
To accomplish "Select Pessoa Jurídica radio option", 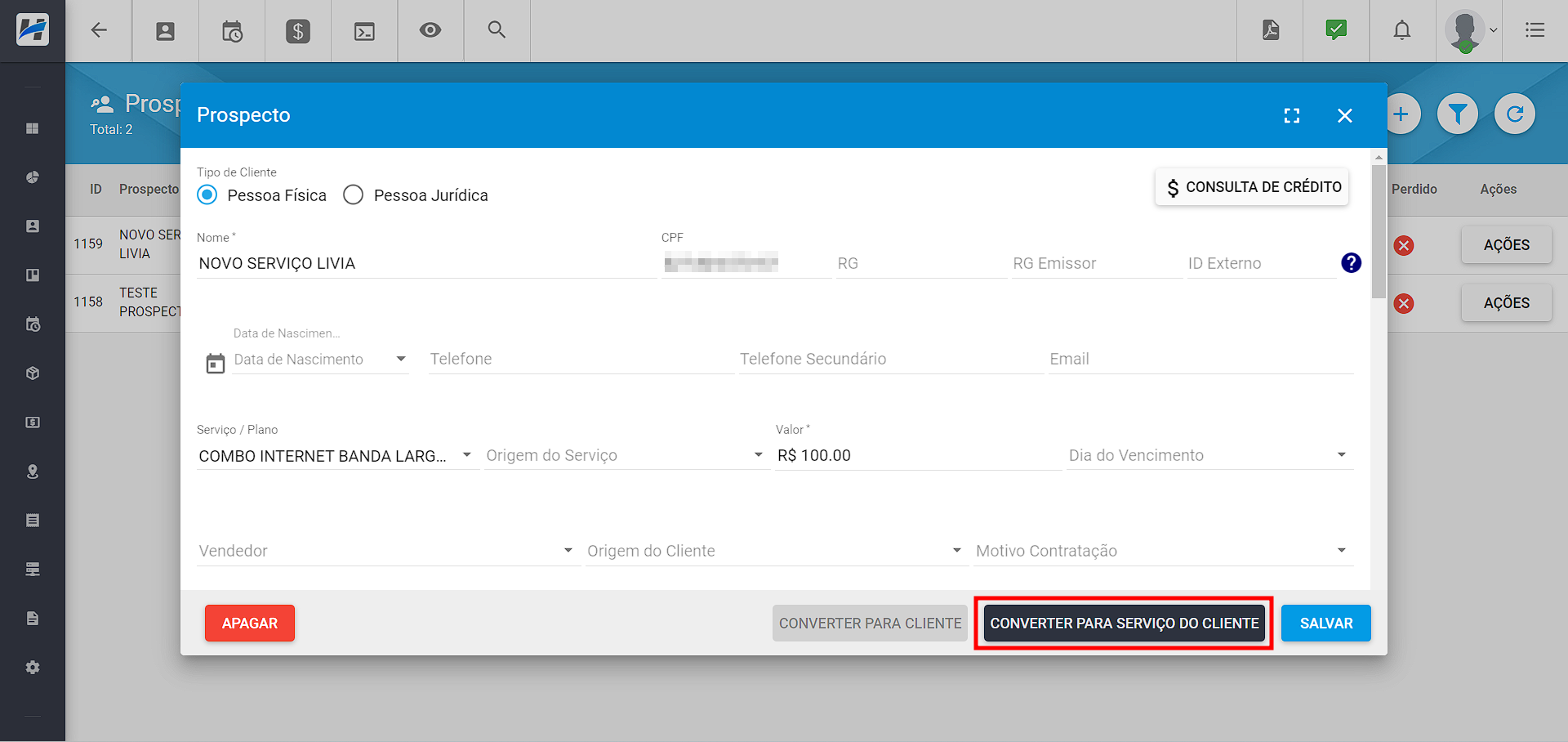I will pyautogui.click(x=353, y=194).
